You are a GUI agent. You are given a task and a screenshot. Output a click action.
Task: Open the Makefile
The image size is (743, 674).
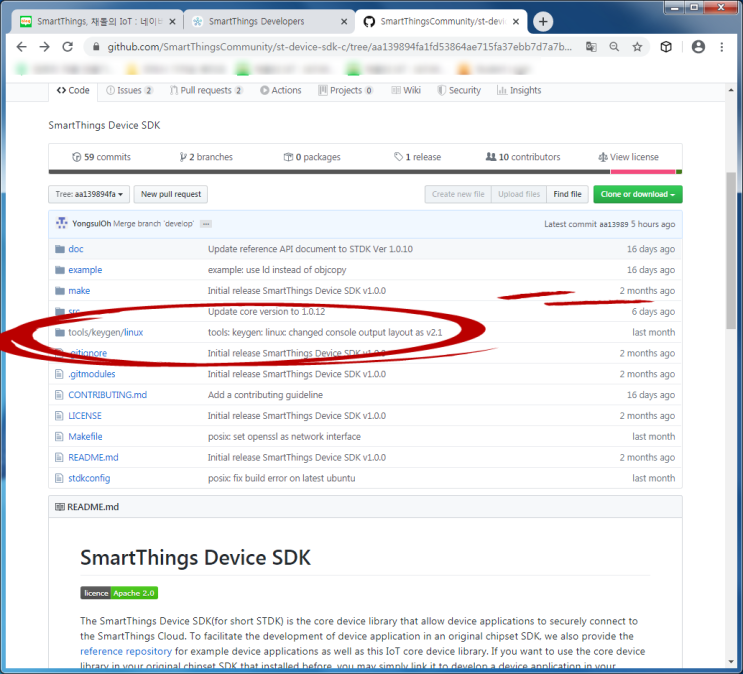point(85,437)
